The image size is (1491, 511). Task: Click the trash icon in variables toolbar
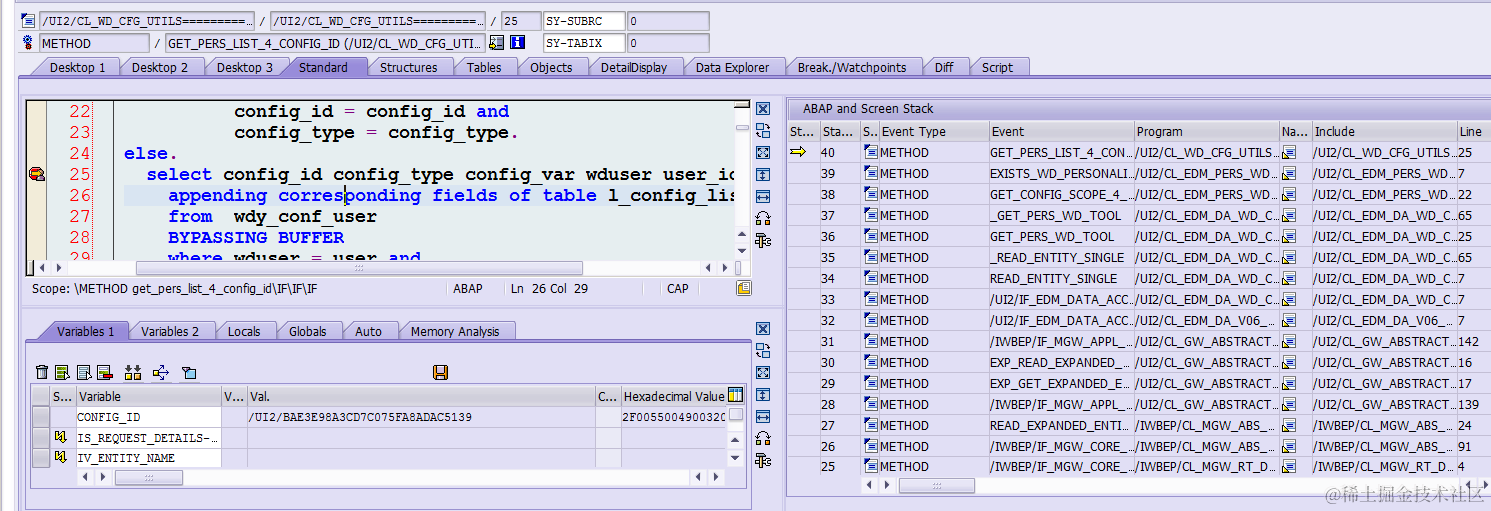pyautogui.click(x=41, y=372)
